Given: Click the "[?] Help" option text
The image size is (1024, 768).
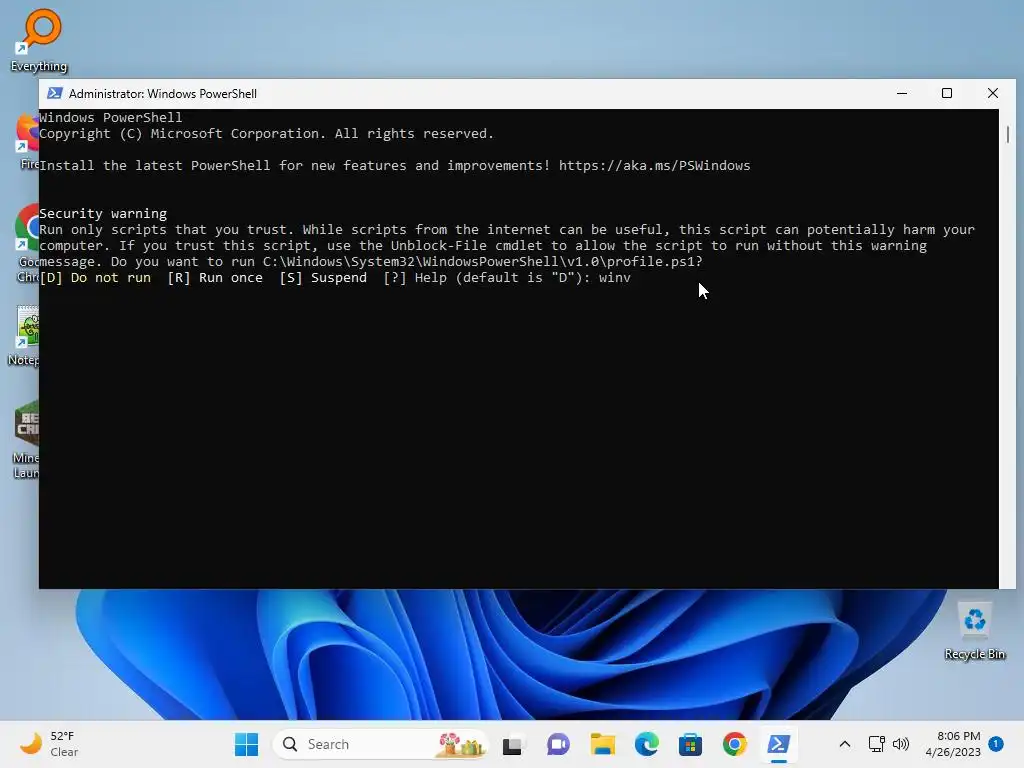Looking at the screenshot, I should pos(416,278).
